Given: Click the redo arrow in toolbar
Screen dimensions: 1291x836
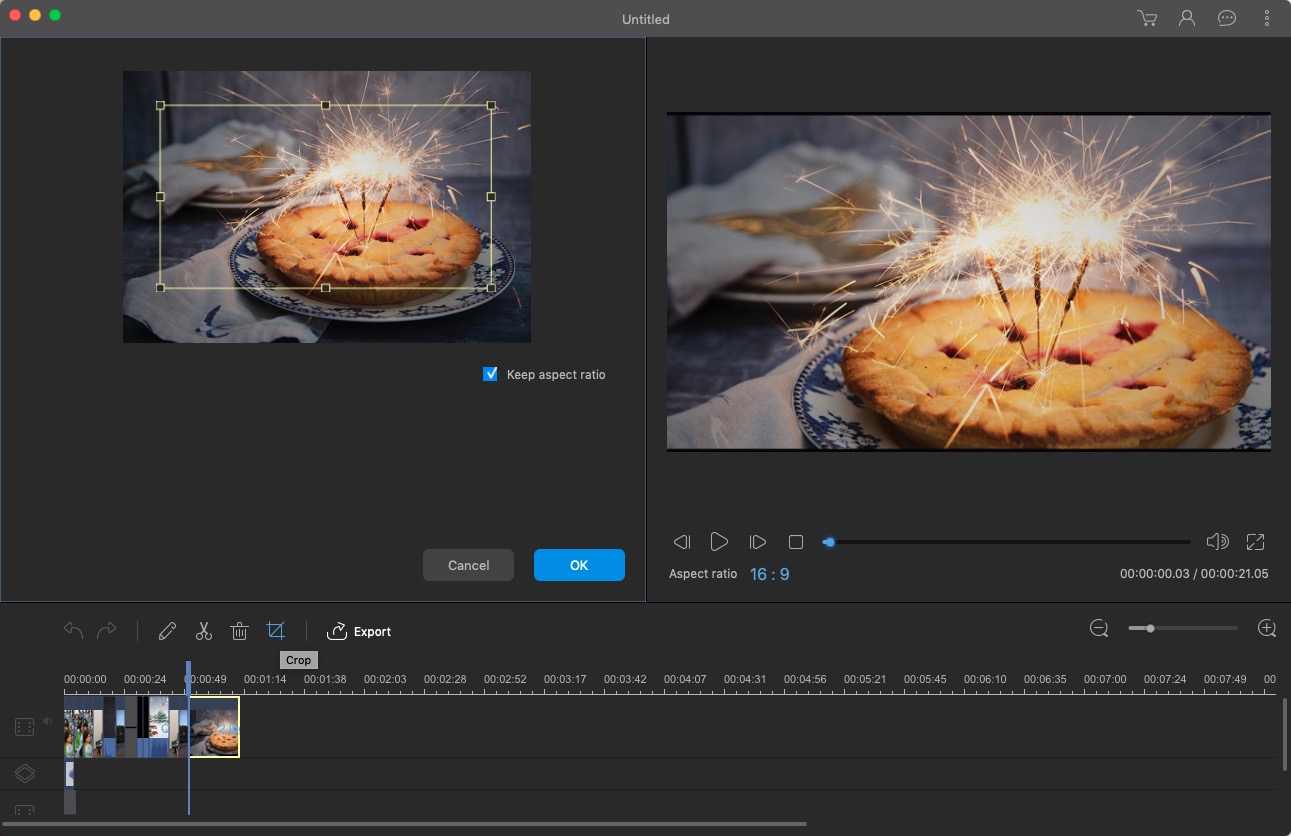Looking at the screenshot, I should (106, 630).
